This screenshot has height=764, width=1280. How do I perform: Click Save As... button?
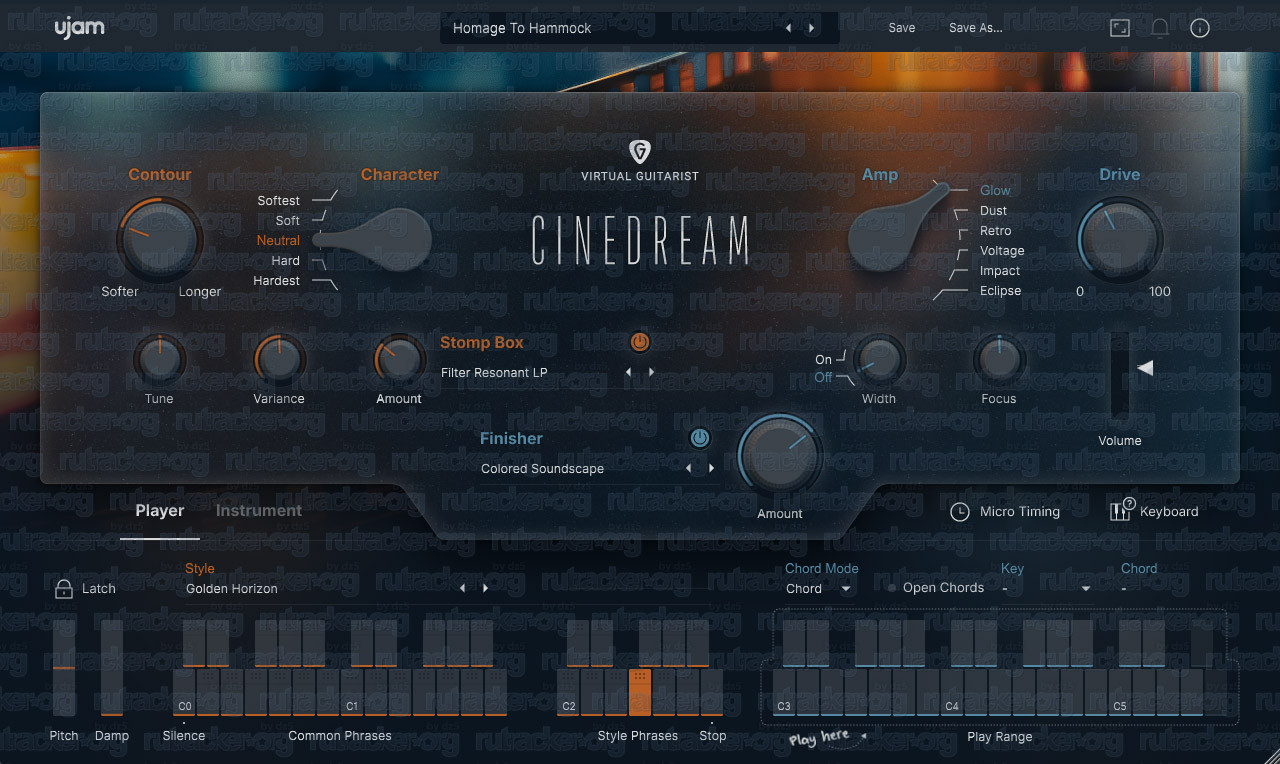[x=976, y=28]
